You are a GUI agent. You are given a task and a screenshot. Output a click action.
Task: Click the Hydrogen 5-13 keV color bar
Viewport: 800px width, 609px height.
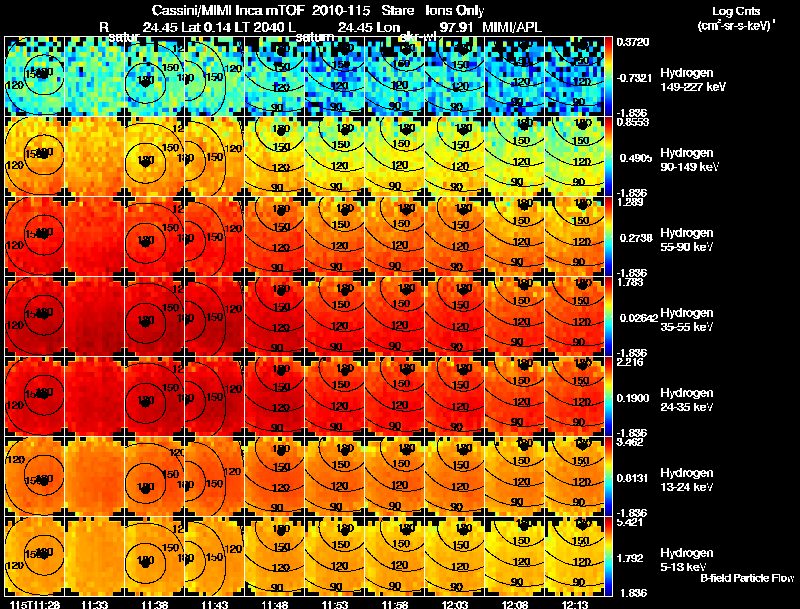click(x=608, y=556)
